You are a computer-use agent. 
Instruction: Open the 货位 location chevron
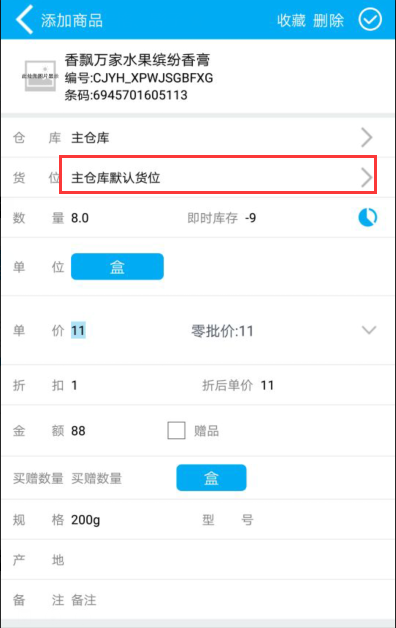(x=366, y=178)
